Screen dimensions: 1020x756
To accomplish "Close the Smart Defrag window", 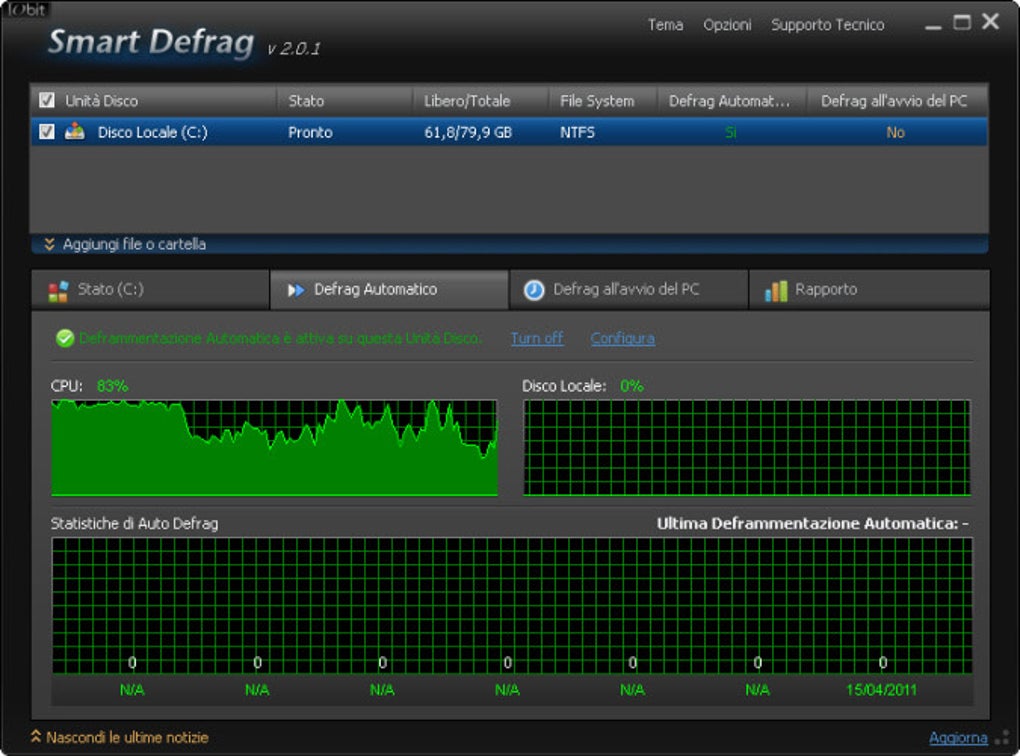I will pos(990,21).
